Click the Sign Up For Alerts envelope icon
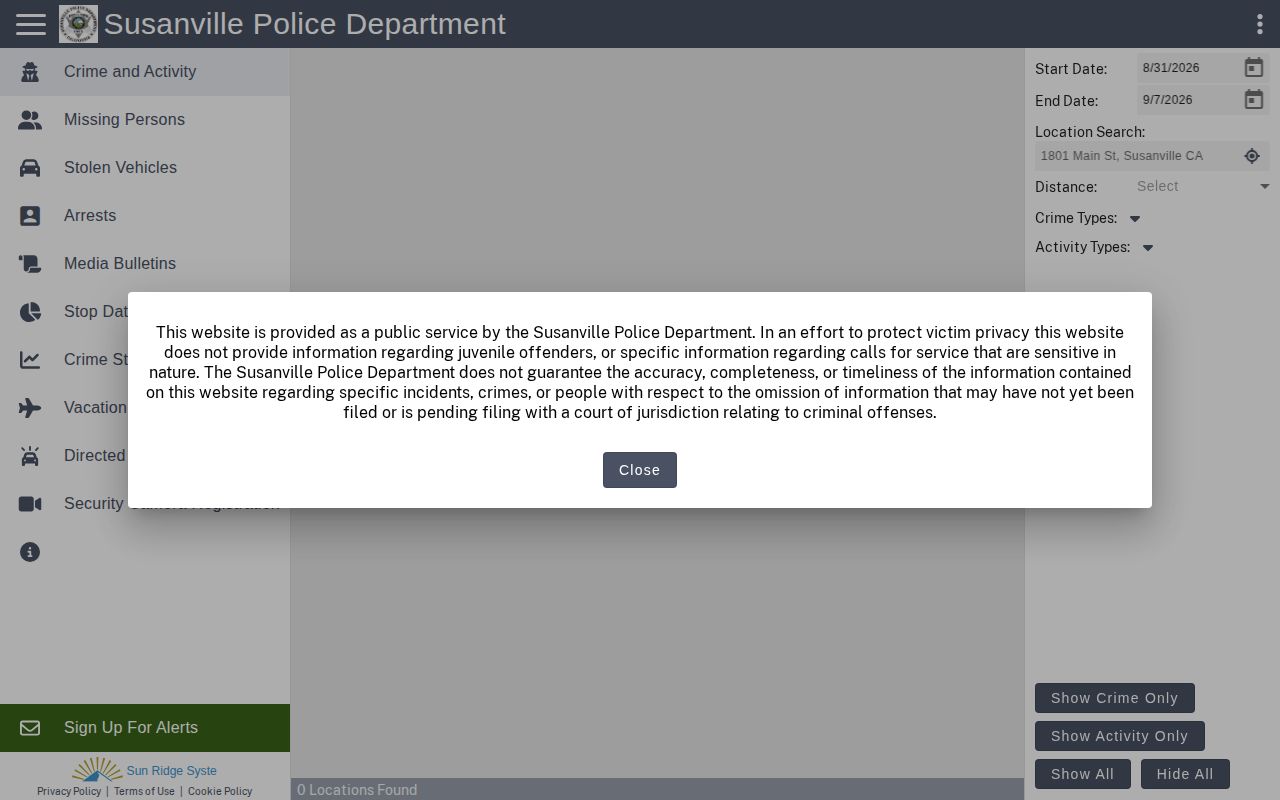This screenshot has height=800, width=1280. (x=30, y=728)
